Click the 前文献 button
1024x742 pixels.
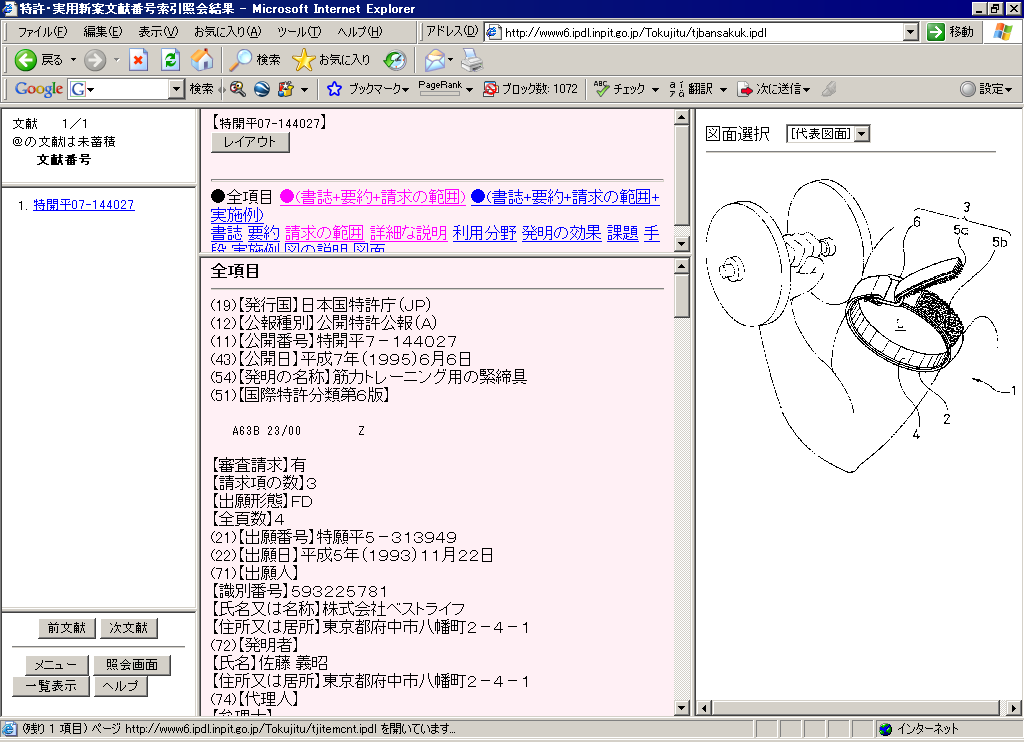click(67, 628)
